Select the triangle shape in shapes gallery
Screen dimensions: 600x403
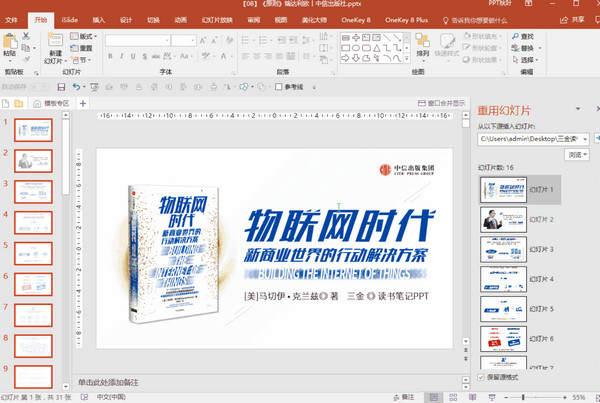tap(377, 48)
